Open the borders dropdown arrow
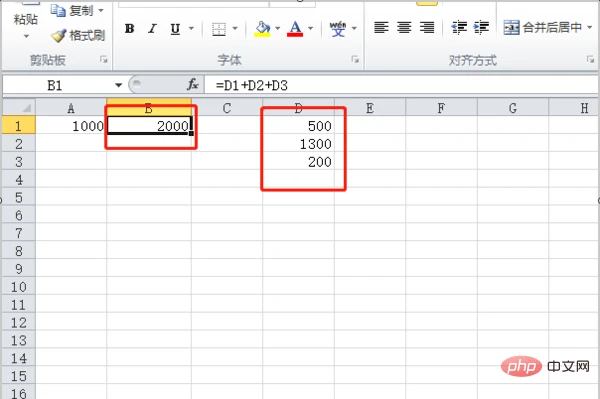Viewport: 600px width, 399px height. [x=235, y=28]
